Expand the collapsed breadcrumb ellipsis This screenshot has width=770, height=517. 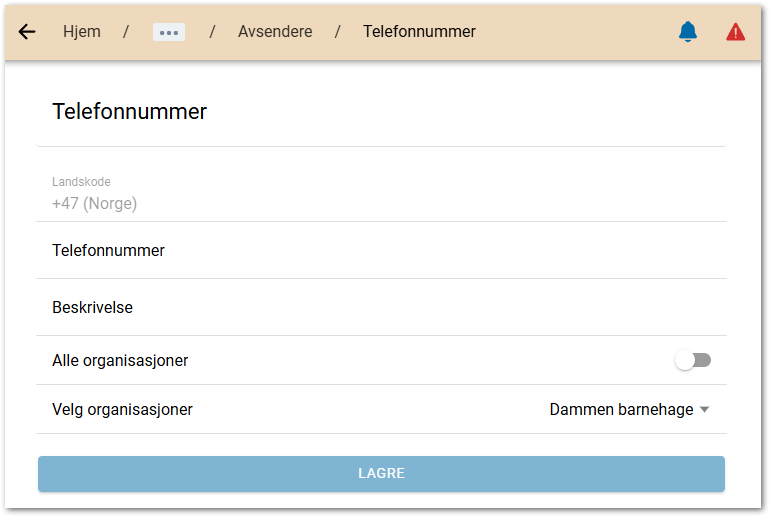(x=169, y=32)
